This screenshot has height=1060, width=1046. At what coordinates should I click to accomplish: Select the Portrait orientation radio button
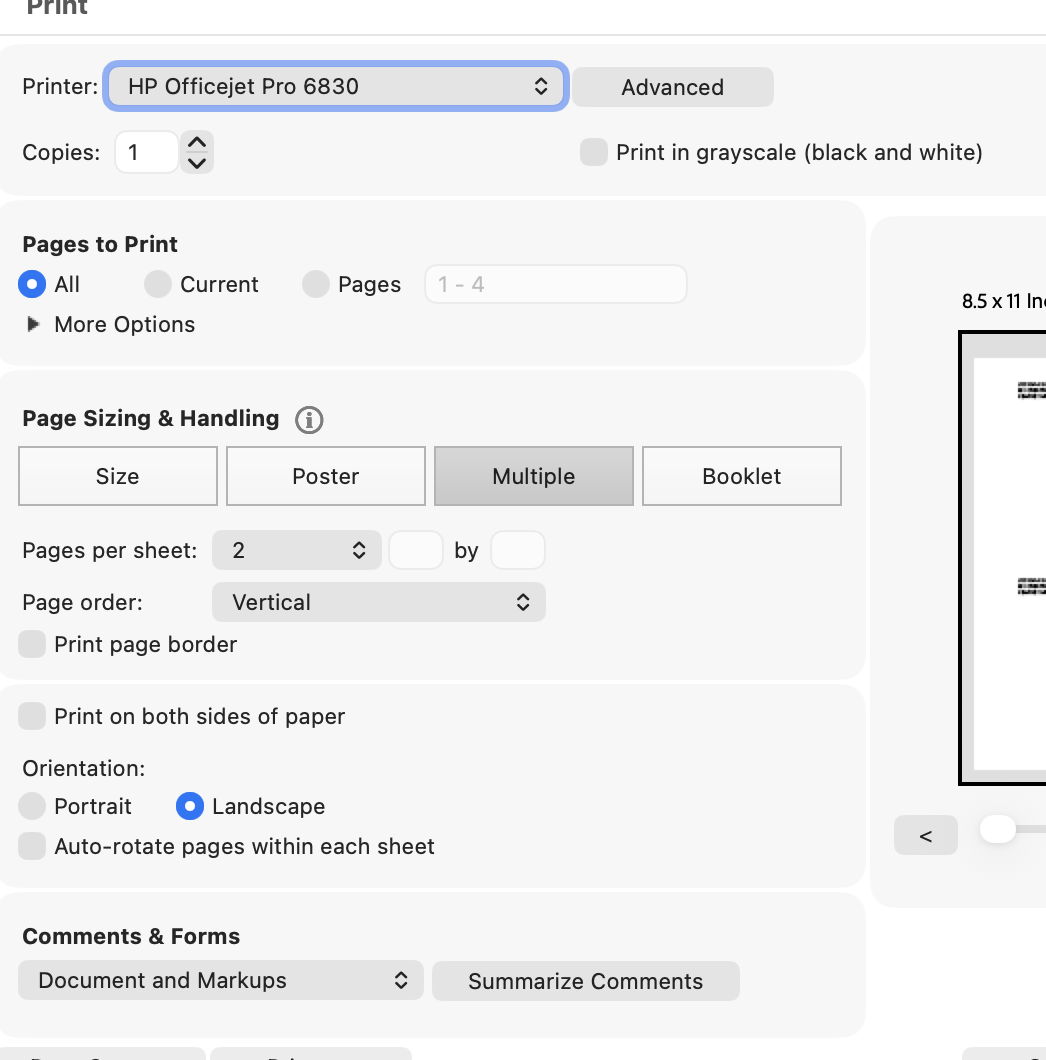tap(32, 806)
